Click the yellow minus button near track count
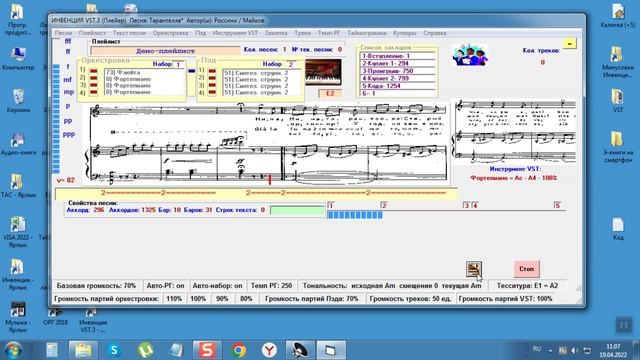 (569, 43)
